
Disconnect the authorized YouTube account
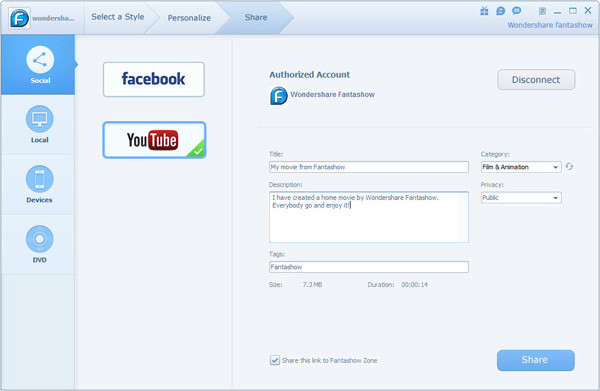tap(536, 80)
